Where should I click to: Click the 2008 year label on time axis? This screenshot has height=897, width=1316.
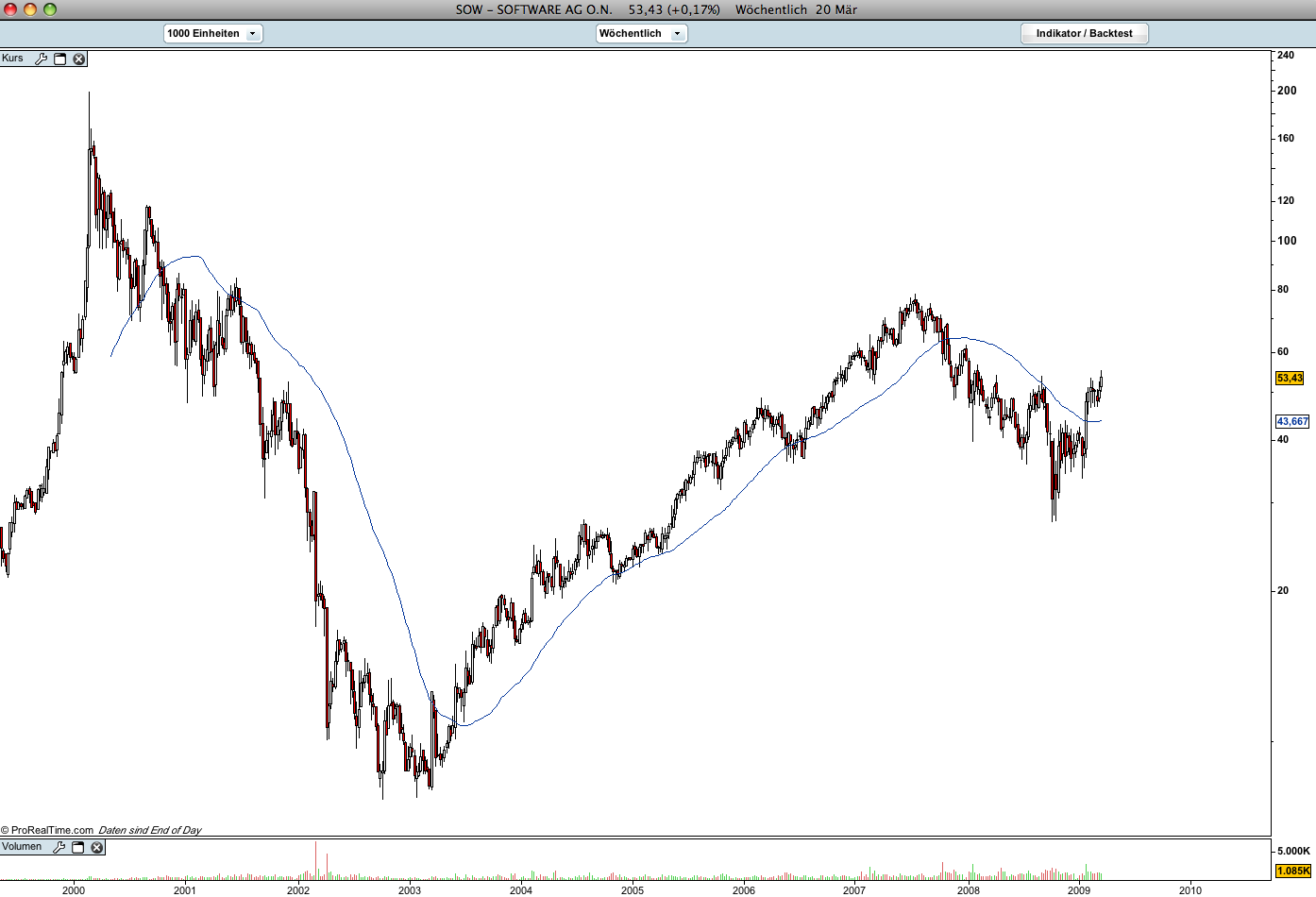pyautogui.click(x=969, y=889)
